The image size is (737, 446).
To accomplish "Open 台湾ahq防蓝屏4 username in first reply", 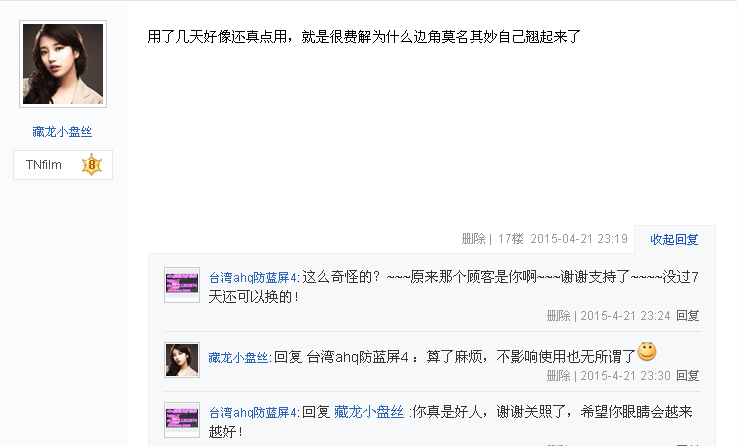I will click(x=252, y=278).
